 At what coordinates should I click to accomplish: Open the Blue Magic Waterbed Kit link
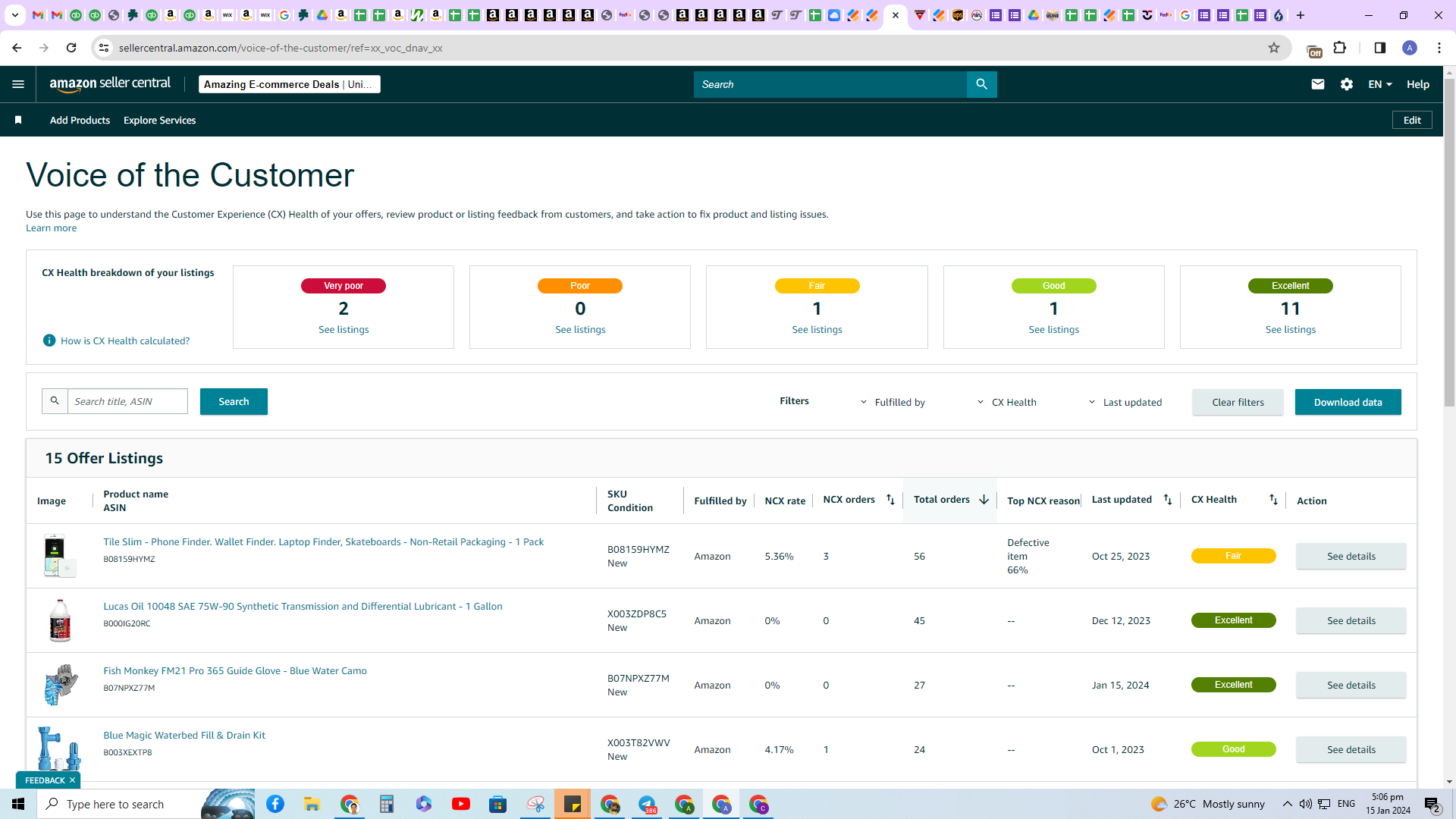(184, 735)
